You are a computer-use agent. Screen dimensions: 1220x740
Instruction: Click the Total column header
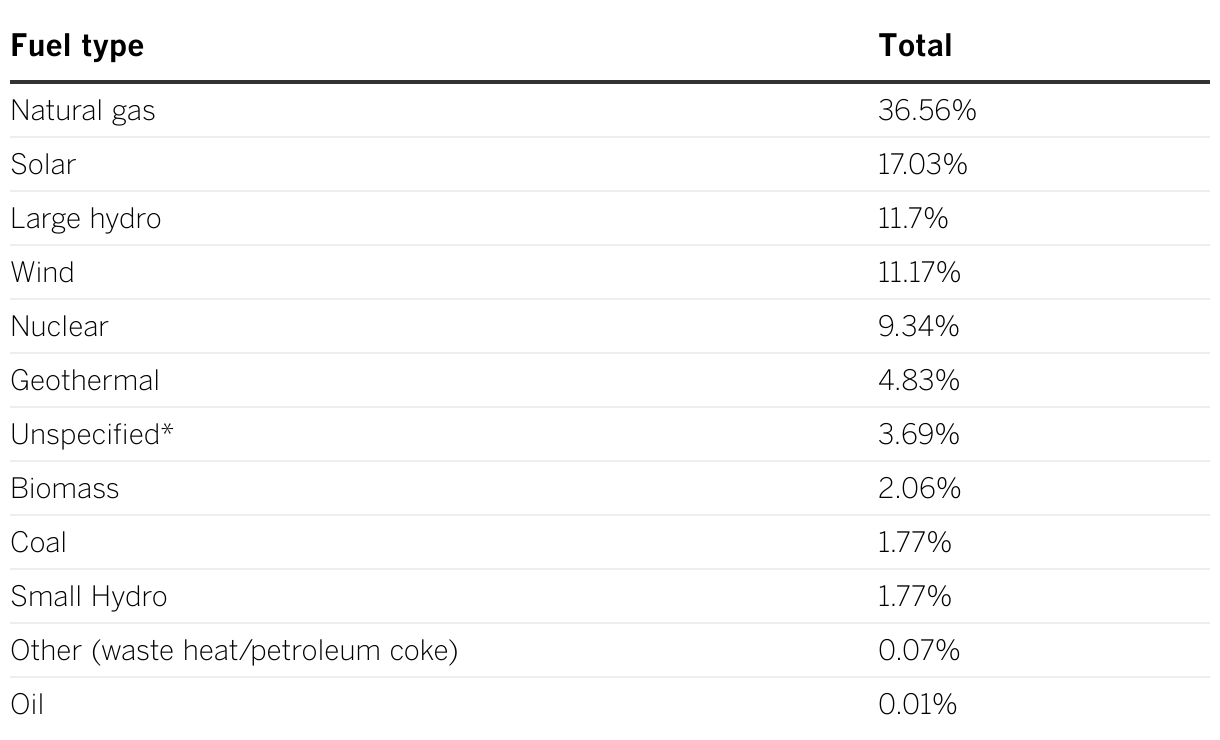pyautogui.click(x=915, y=45)
